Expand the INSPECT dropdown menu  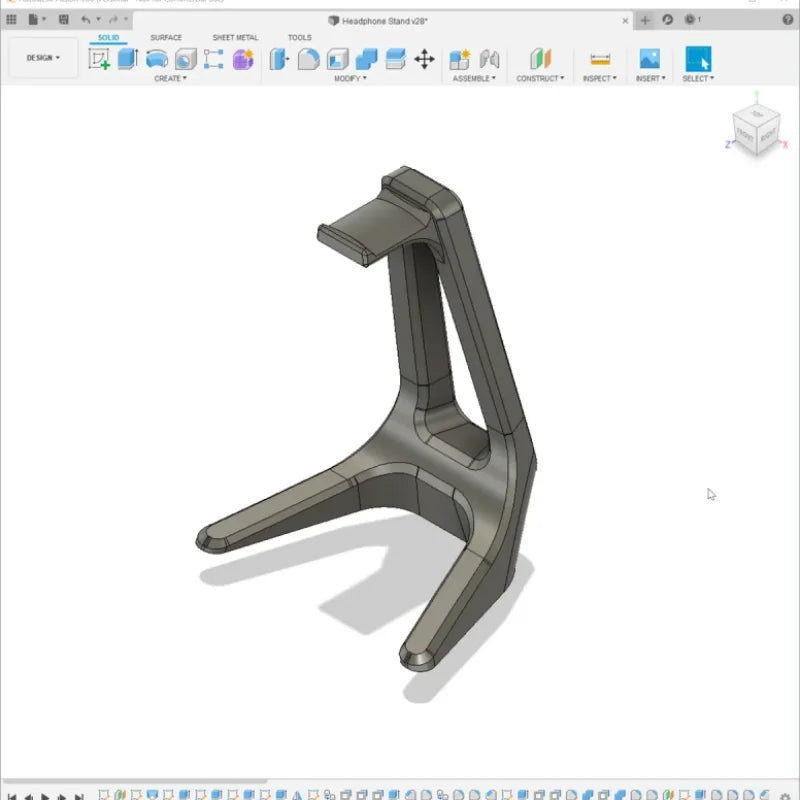coord(599,79)
